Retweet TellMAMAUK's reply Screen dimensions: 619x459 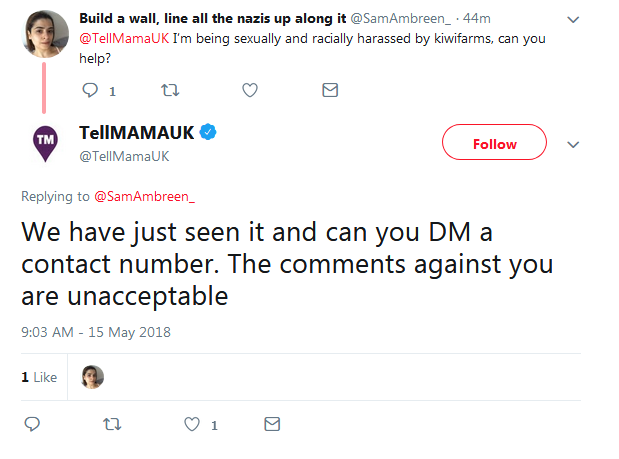(112, 424)
